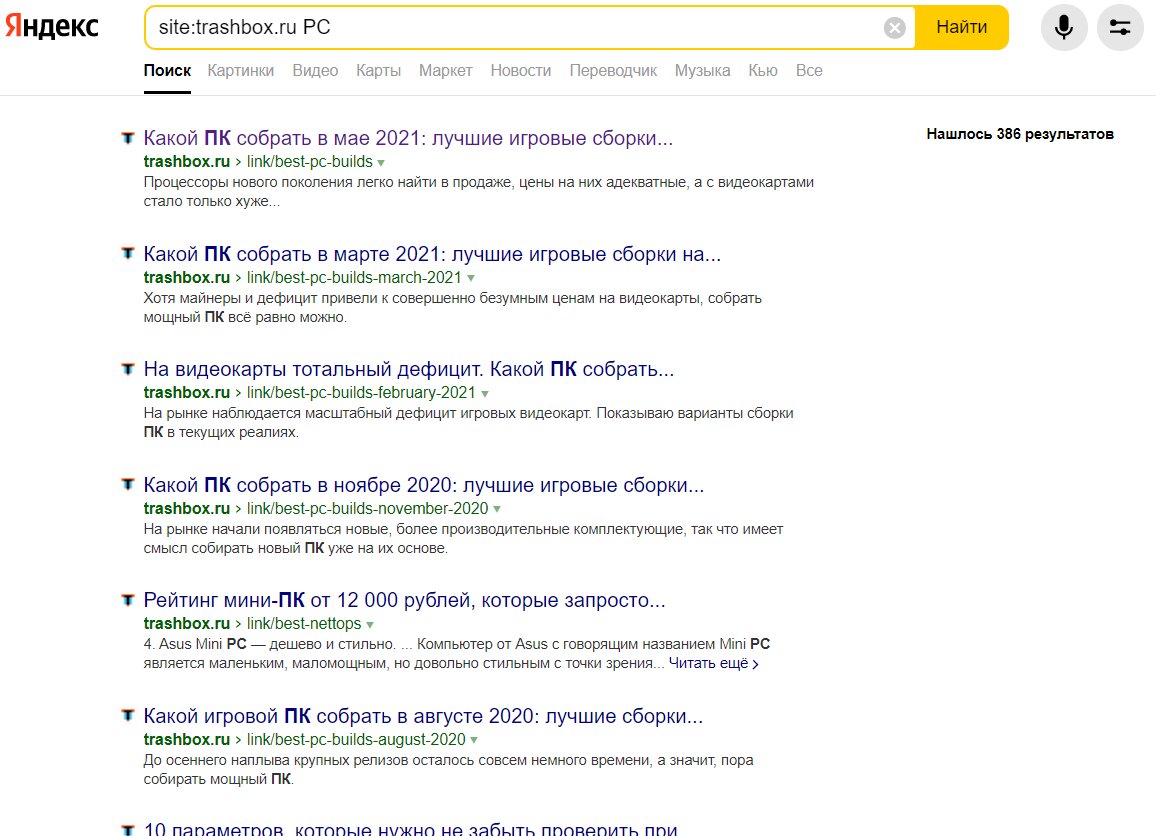This screenshot has height=836, width=1156.
Task: Open the Музыка tab
Action: pos(702,70)
